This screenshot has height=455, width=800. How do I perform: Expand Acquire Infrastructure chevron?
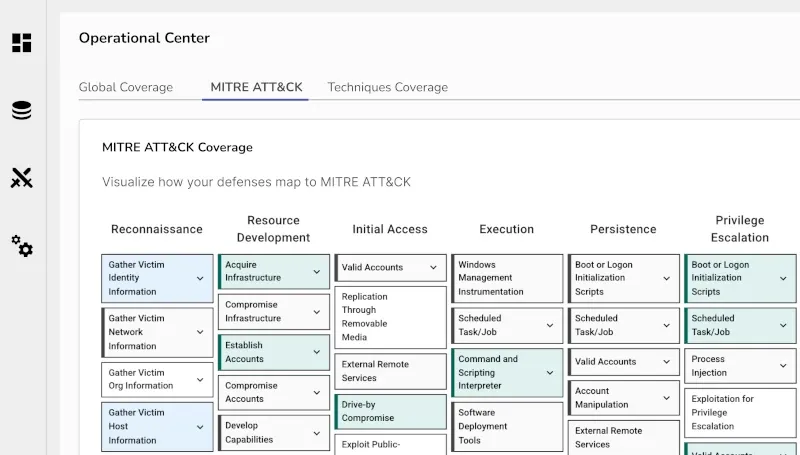click(317, 272)
